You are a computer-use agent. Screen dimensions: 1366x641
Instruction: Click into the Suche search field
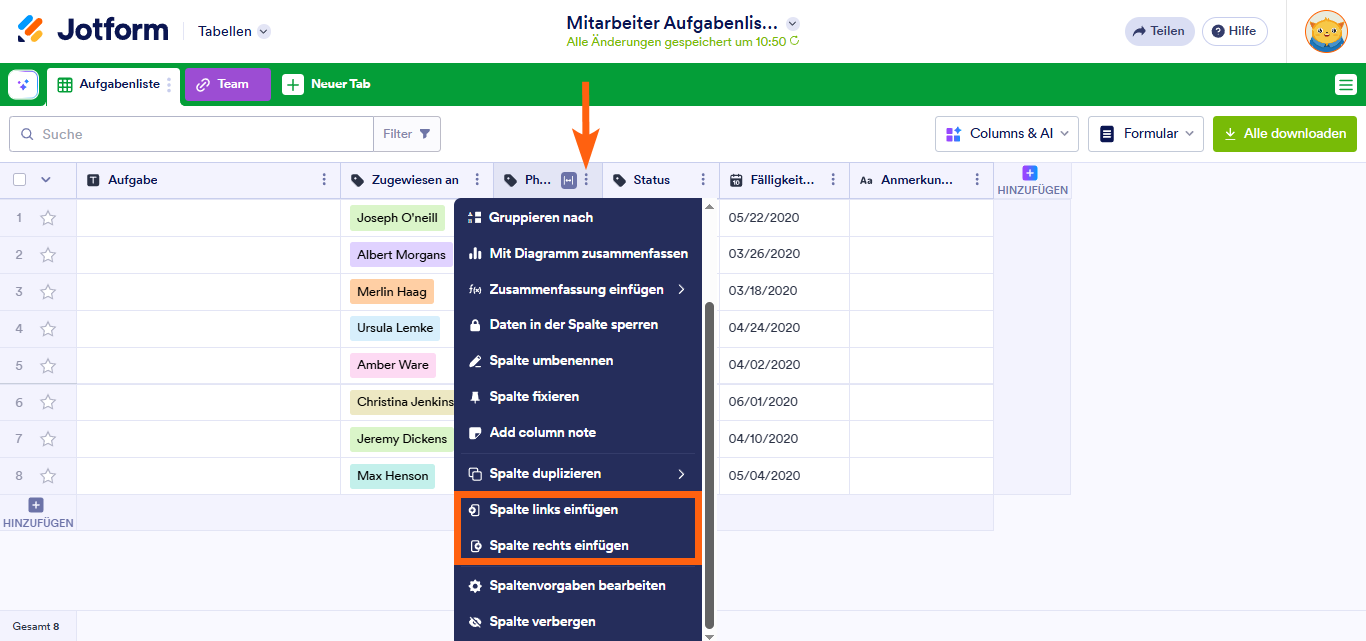click(200, 134)
